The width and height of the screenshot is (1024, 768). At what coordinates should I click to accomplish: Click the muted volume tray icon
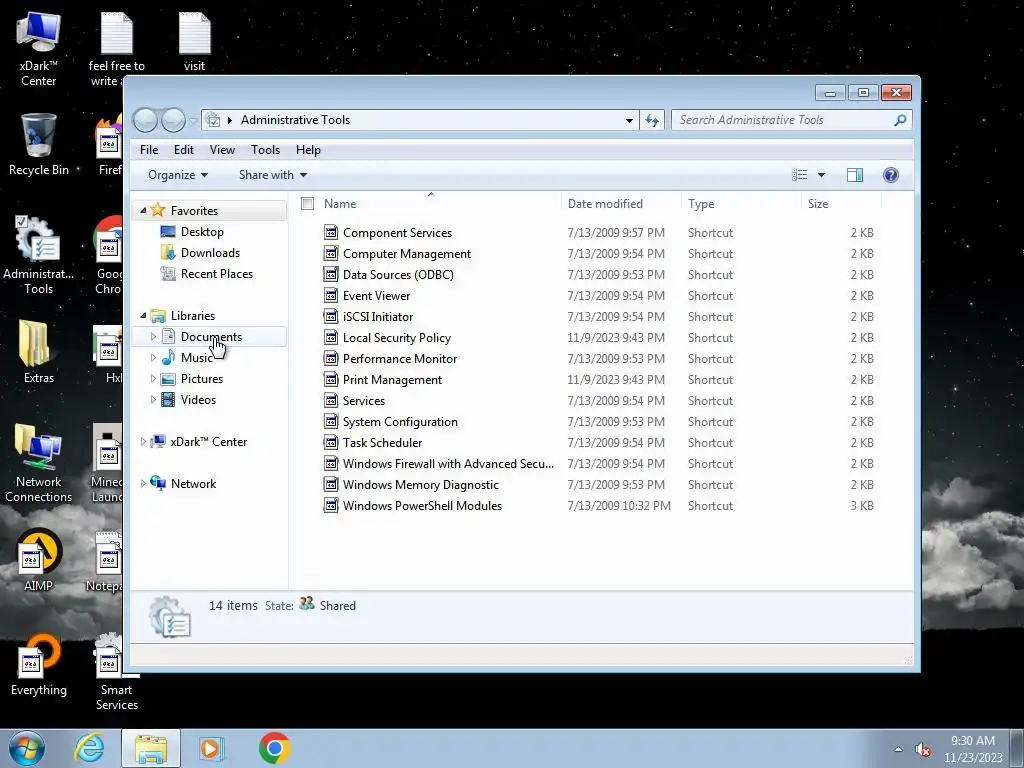point(923,750)
